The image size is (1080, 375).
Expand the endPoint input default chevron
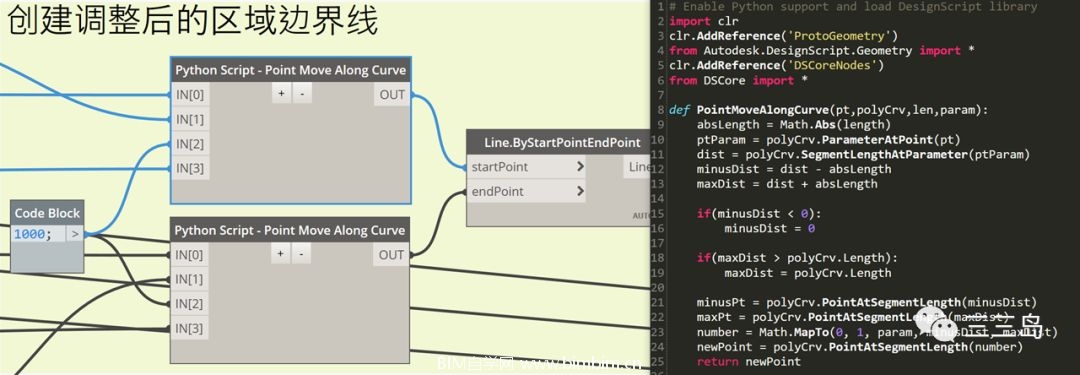580,191
